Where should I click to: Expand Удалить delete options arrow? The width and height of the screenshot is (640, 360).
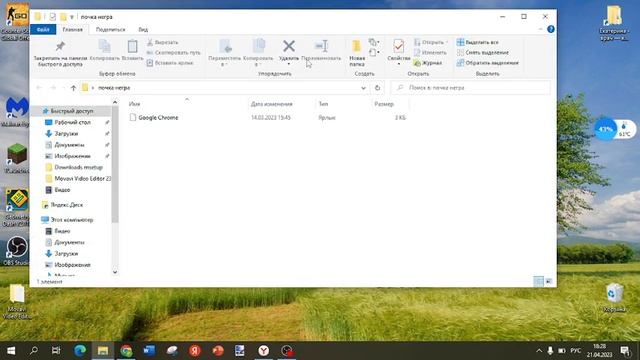click(289, 64)
